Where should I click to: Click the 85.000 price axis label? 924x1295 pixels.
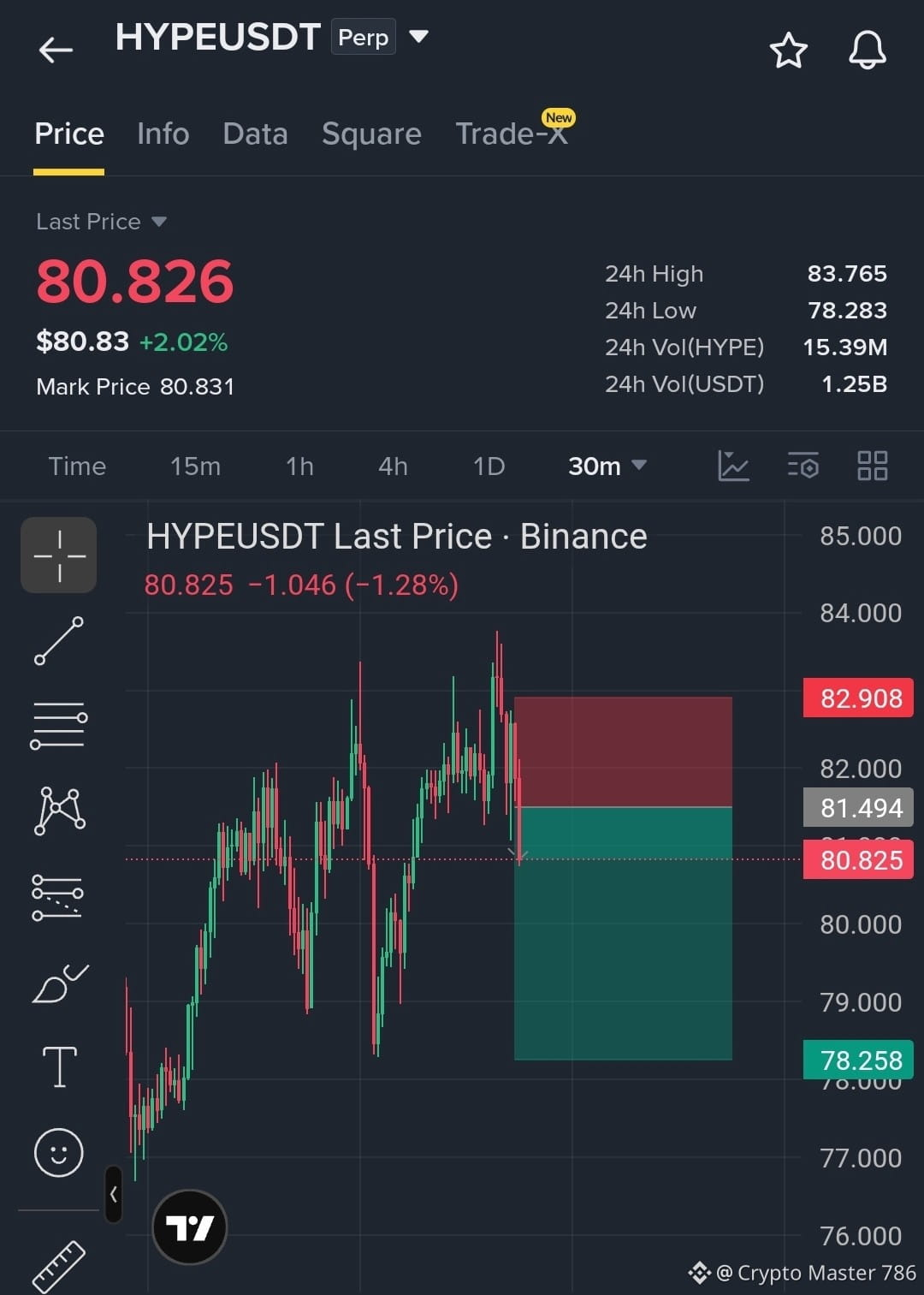[x=861, y=536]
